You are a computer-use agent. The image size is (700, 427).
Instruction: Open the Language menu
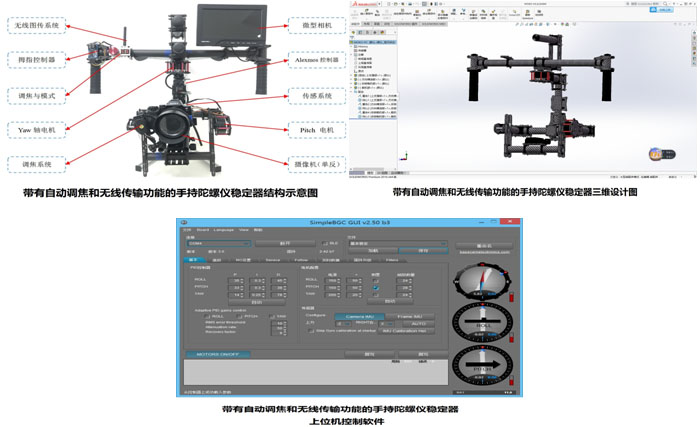tap(222, 230)
